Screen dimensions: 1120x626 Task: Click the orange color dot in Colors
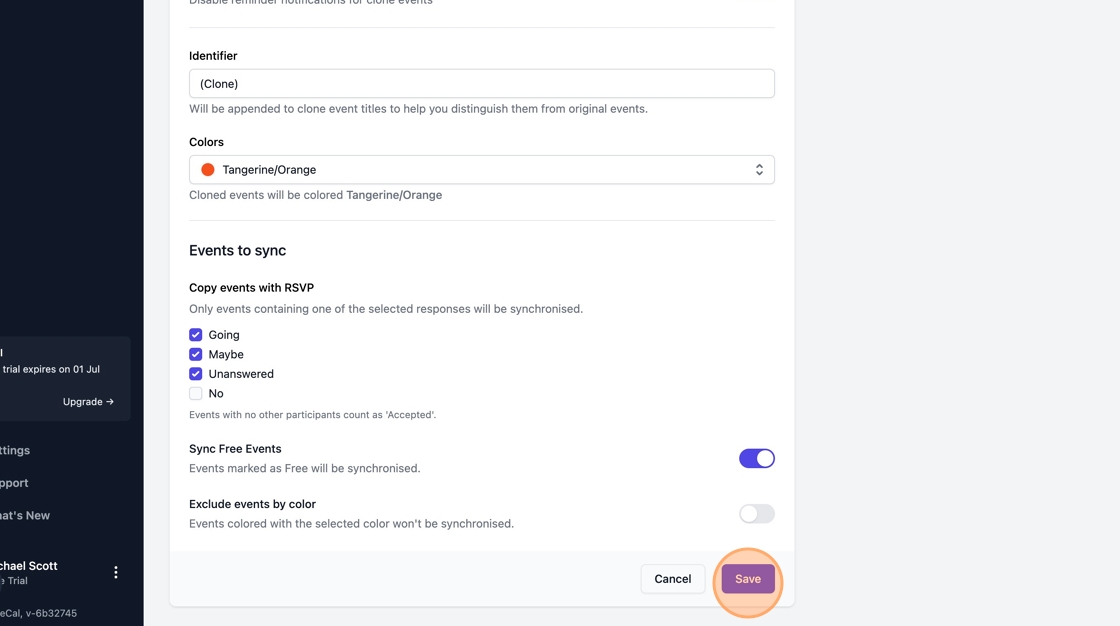[208, 170]
